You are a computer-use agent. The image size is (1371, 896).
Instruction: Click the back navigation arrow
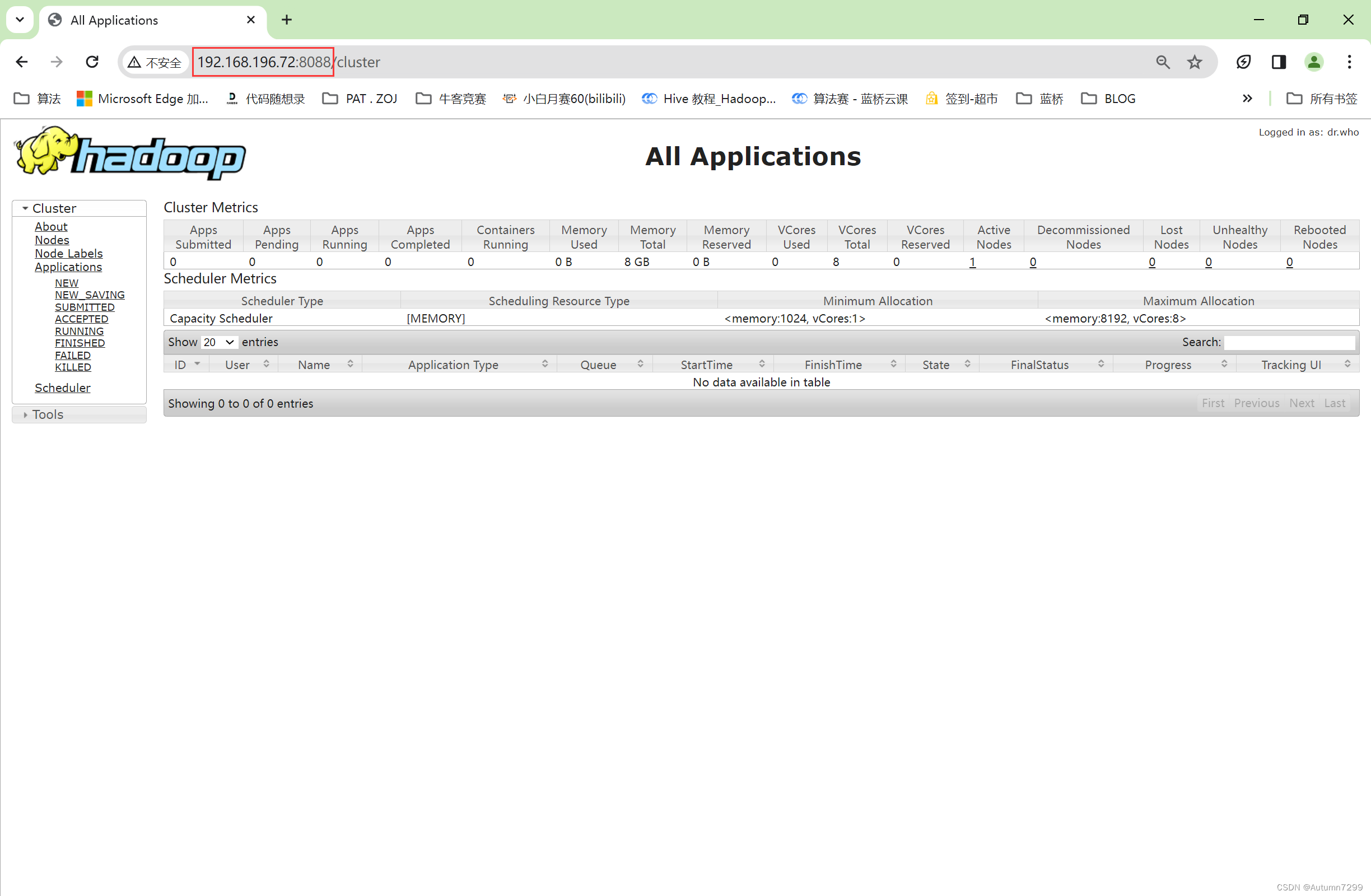[22, 62]
